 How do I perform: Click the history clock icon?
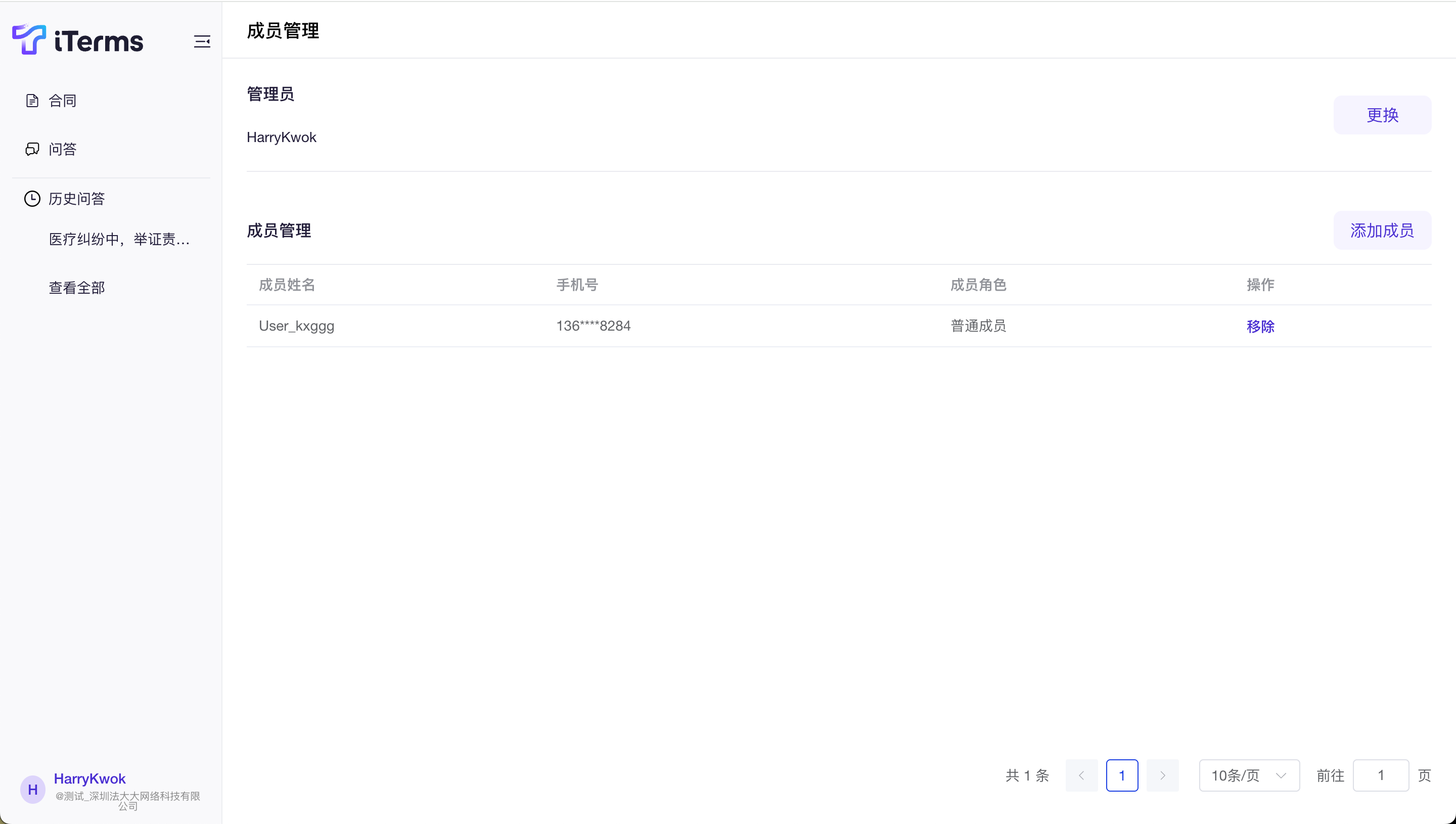[32, 199]
